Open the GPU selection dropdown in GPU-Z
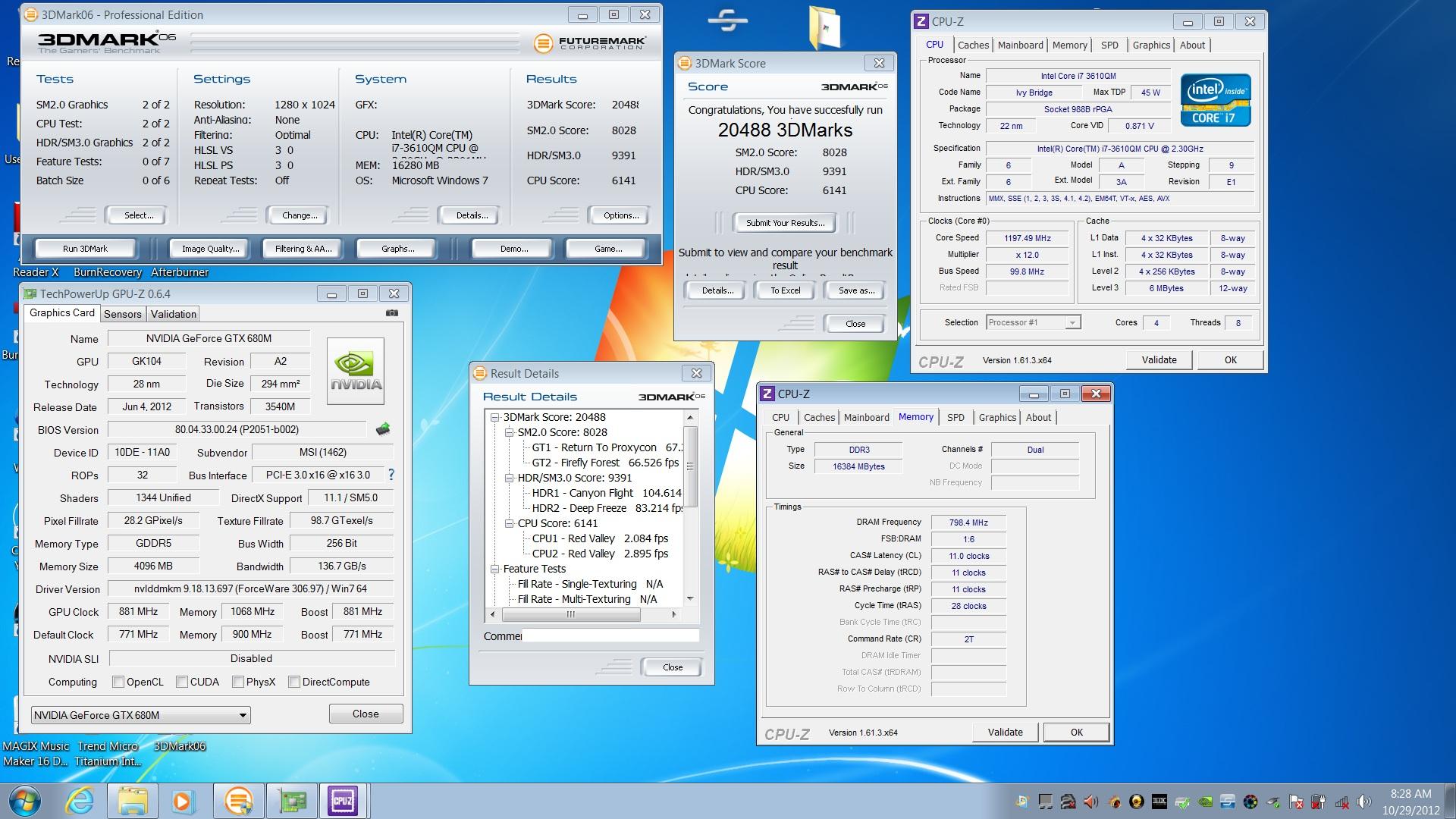Viewport: 1456px width, 819px height. pos(141,715)
